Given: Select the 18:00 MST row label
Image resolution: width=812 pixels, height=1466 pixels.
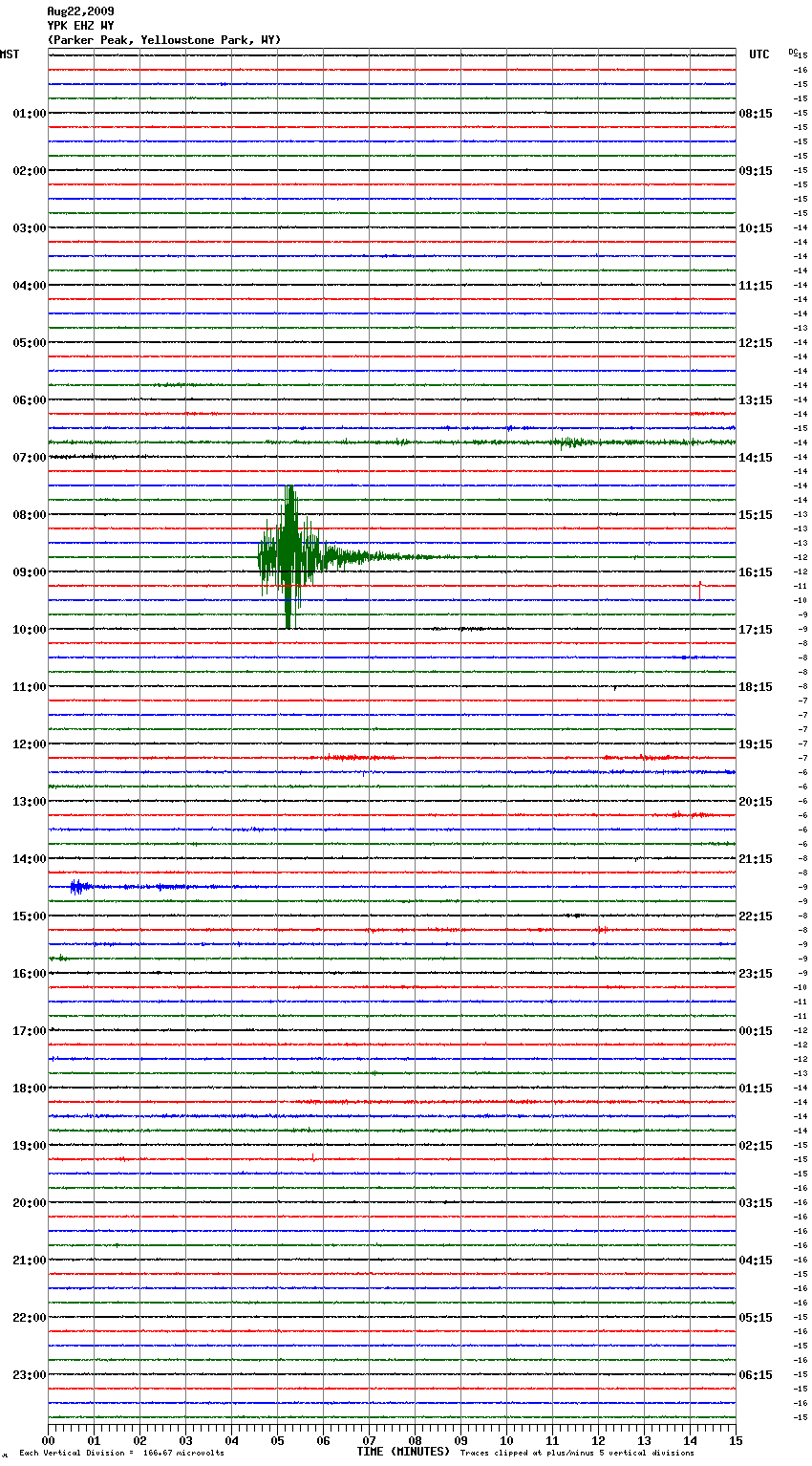Looking at the screenshot, I should [29, 1089].
